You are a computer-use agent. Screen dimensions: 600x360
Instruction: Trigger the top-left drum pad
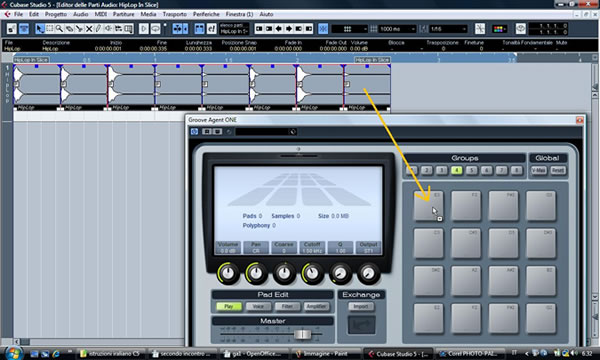[429, 206]
